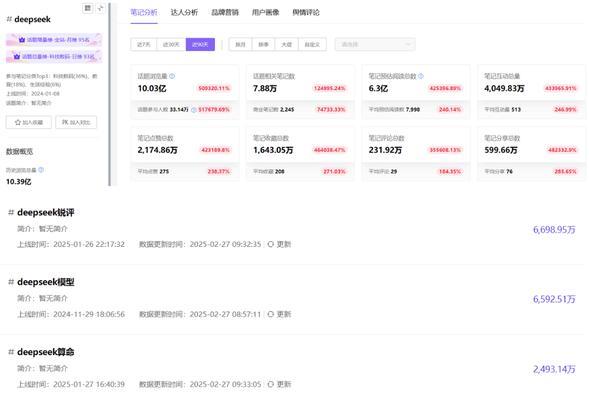Click the first purple ranking badge
The height and width of the screenshot is (400, 589).
tap(54, 39)
